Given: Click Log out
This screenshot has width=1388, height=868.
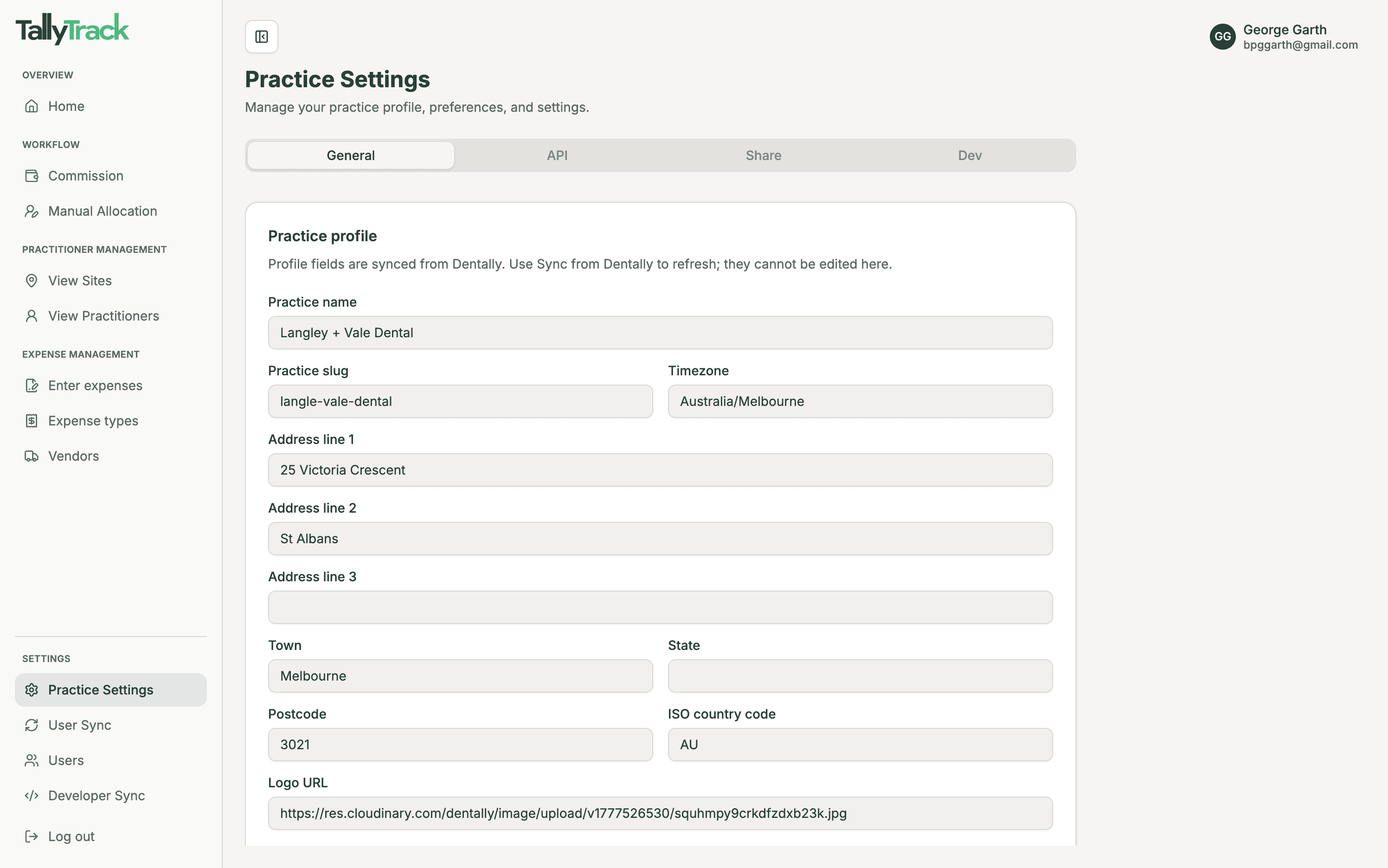Looking at the screenshot, I should coord(111,836).
